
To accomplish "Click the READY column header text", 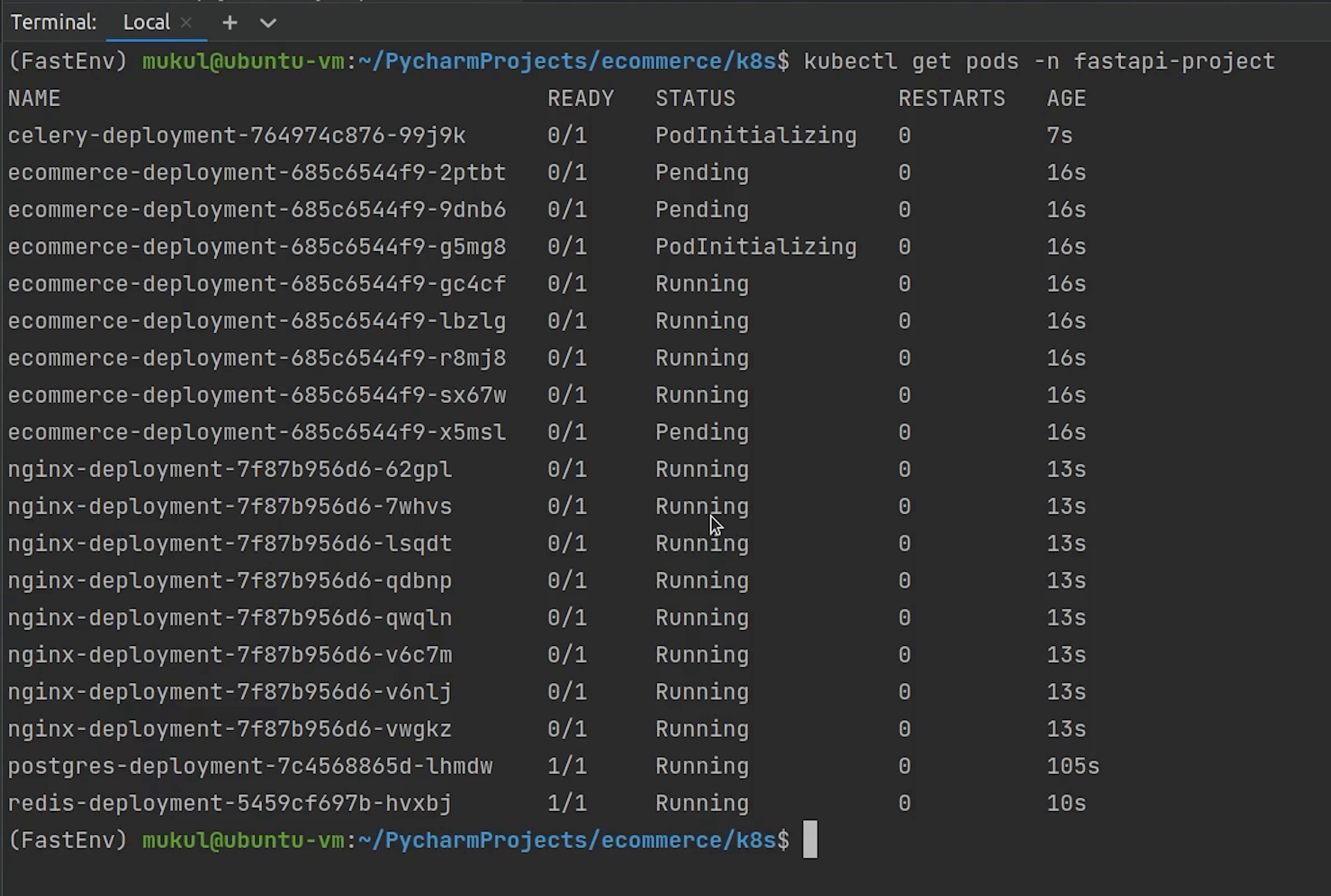I will [581, 99].
